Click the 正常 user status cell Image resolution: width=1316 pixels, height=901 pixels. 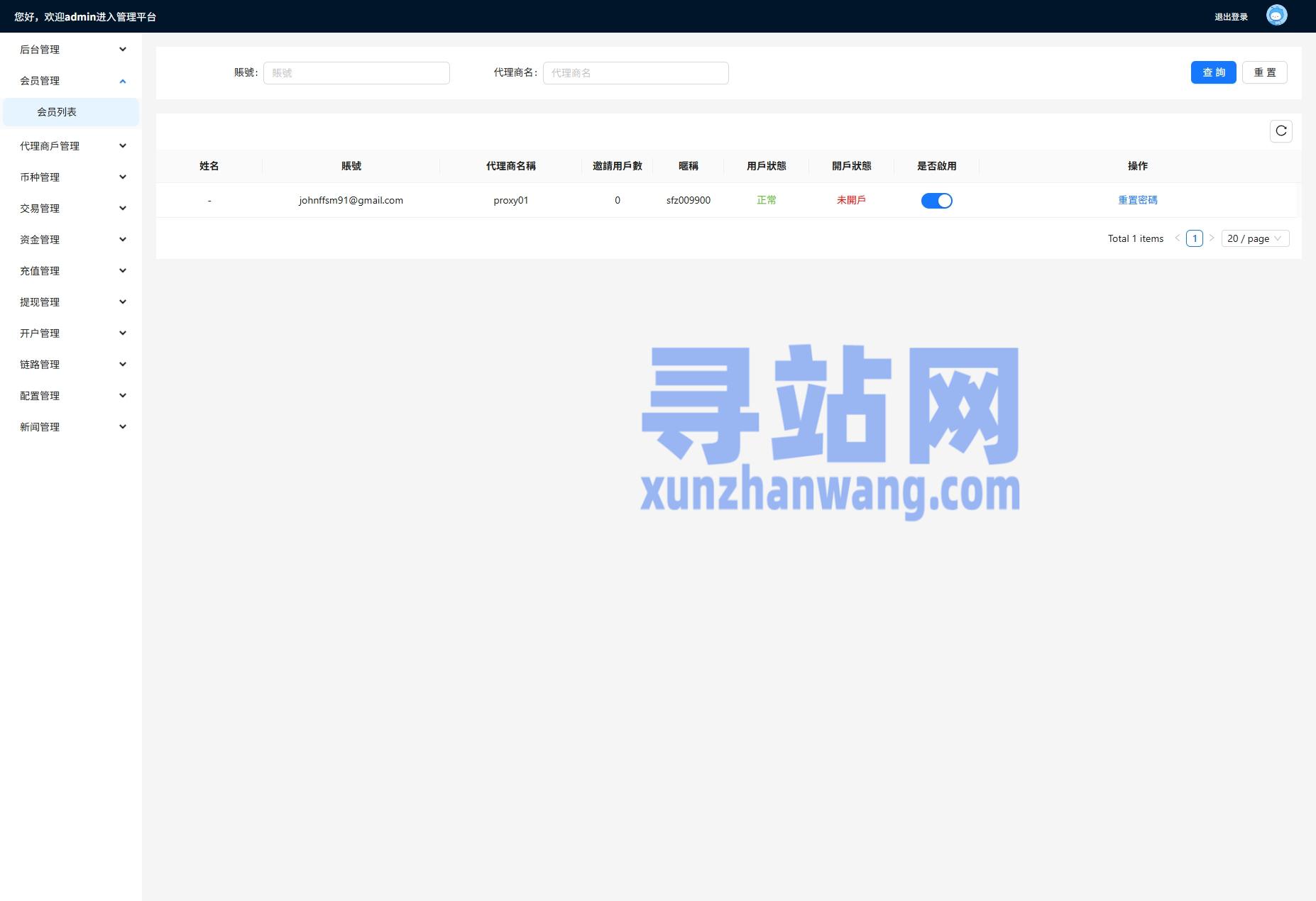[x=766, y=200]
